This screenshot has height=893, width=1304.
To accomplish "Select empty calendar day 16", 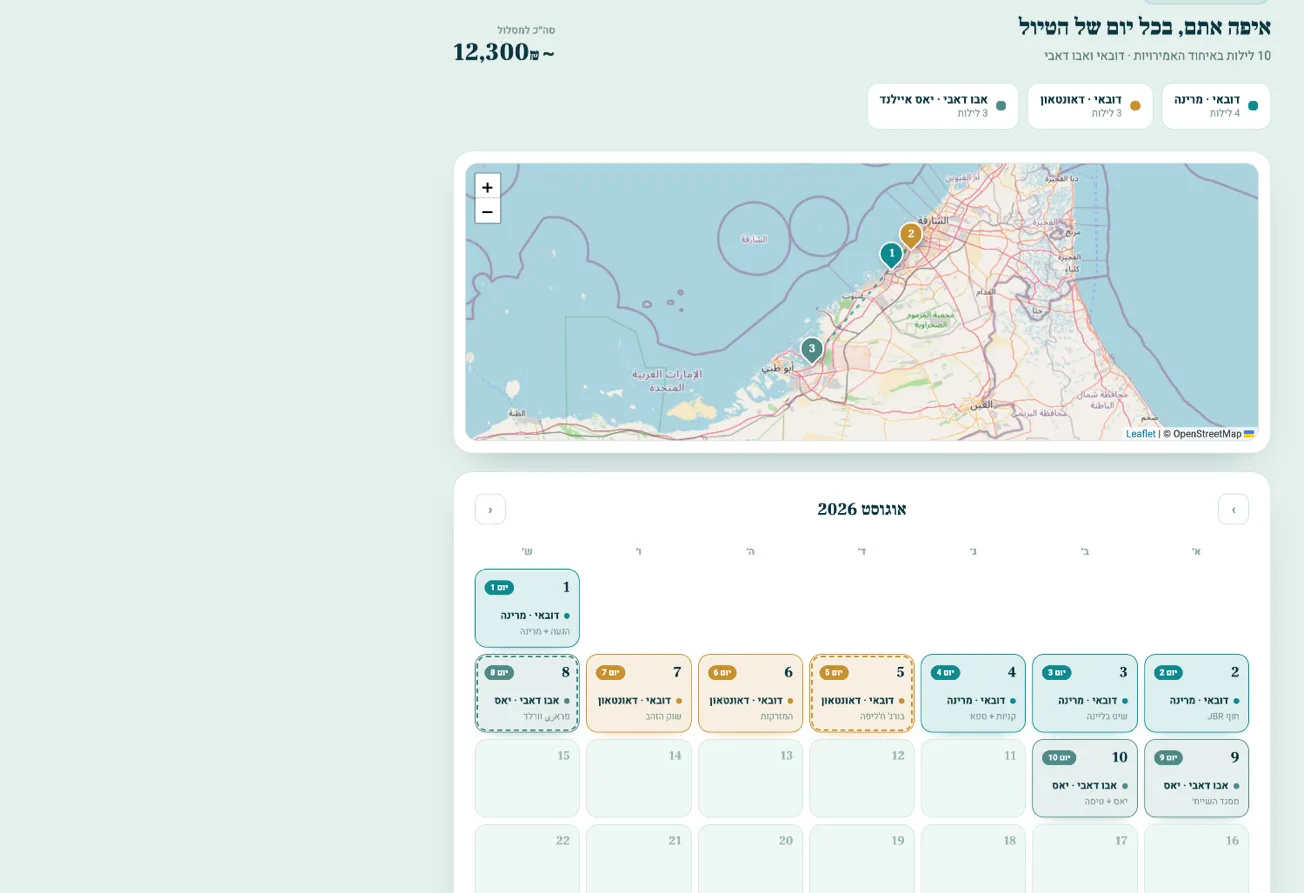I will [x=1196, y=859].
